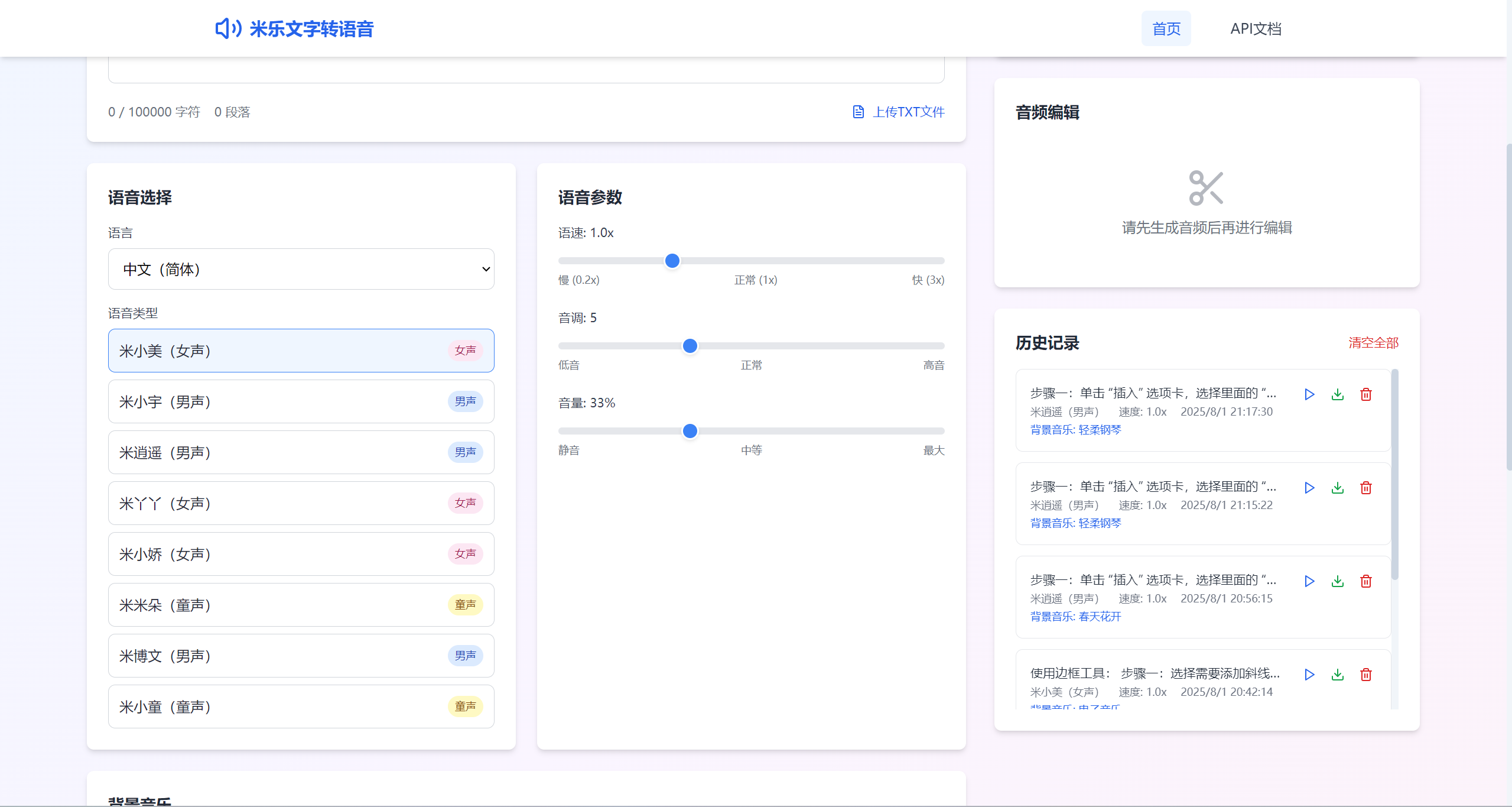Play the 21:15:22 history recording
The height and width of the screenshot is (807, 1512).
coord(1309,488)
